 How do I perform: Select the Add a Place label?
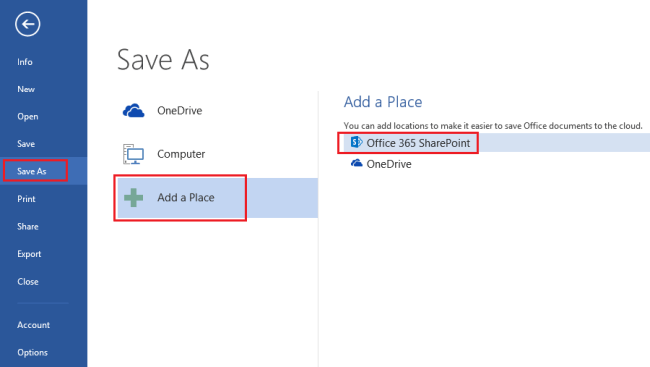click(x=186, y=197)
